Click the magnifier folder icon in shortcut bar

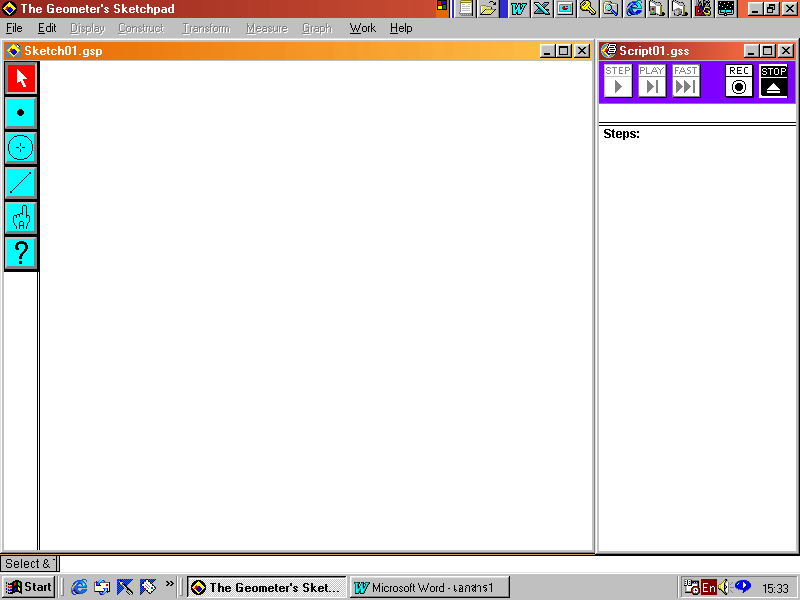pyautogui.click(x=611, y=9)
